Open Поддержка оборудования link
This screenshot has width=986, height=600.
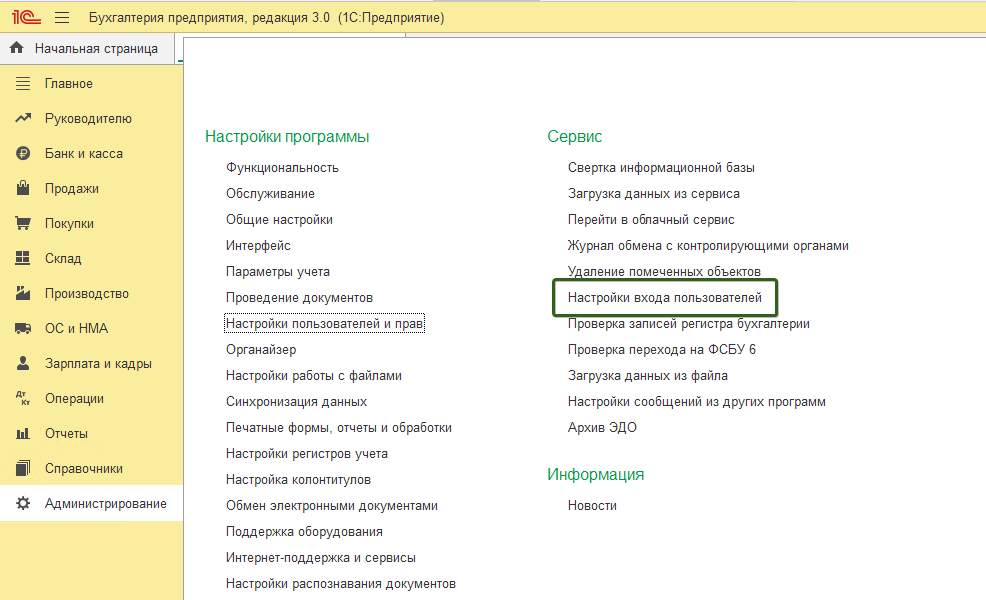[304, 531]
